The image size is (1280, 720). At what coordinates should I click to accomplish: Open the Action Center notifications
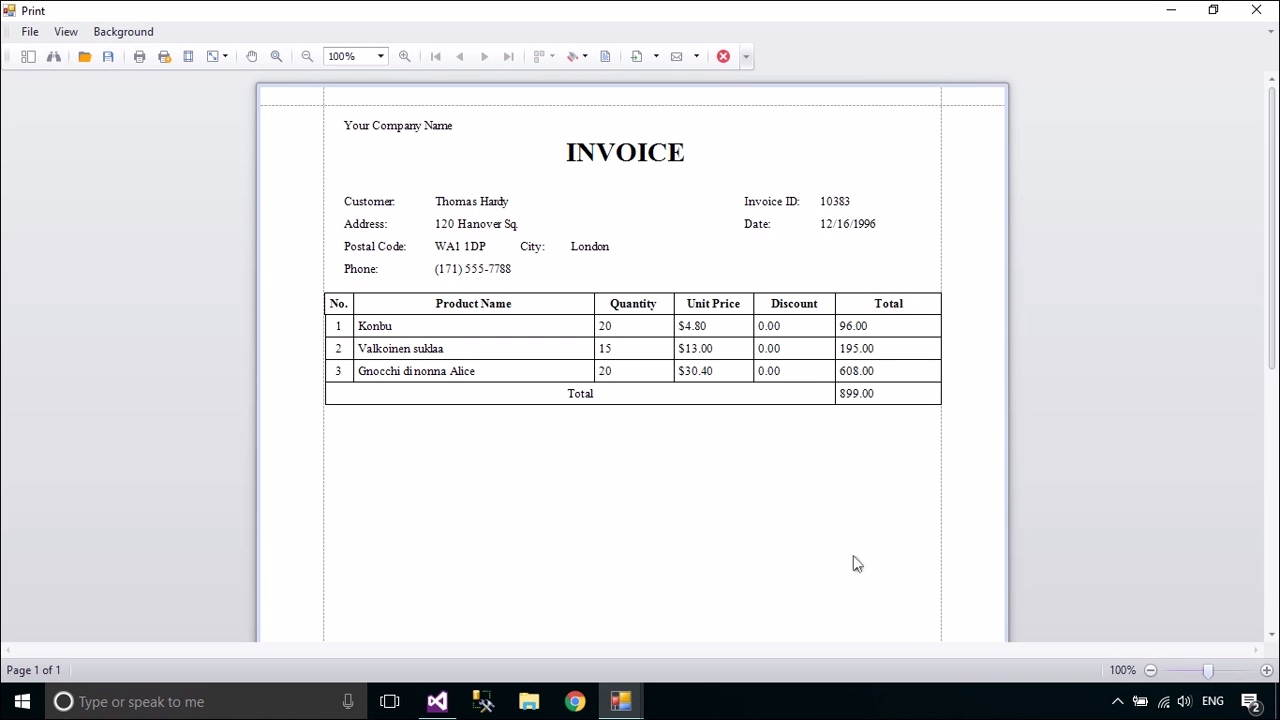point(1250,701)
